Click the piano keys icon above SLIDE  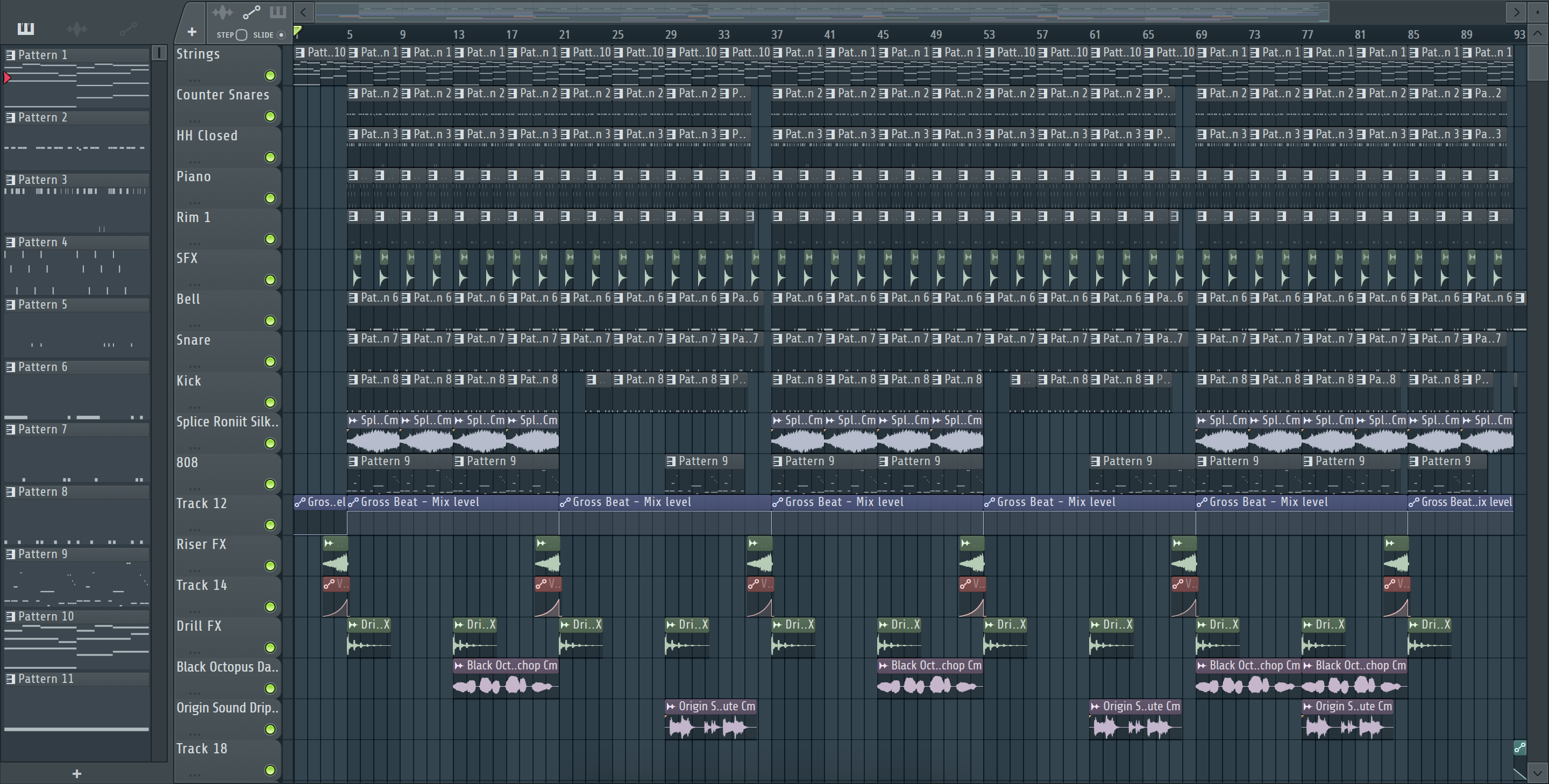[278, 12]
